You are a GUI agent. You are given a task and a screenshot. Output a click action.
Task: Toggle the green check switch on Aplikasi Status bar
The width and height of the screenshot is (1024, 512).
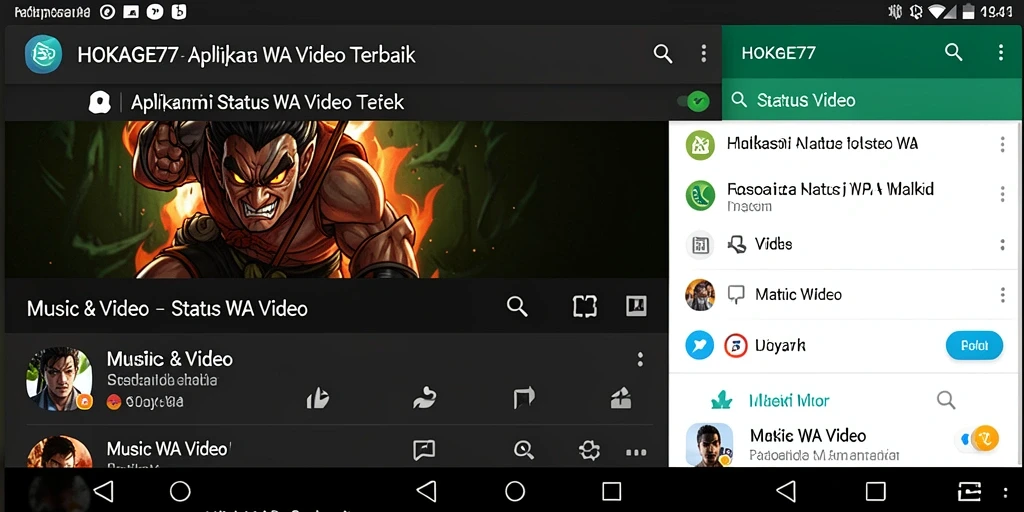694,101
